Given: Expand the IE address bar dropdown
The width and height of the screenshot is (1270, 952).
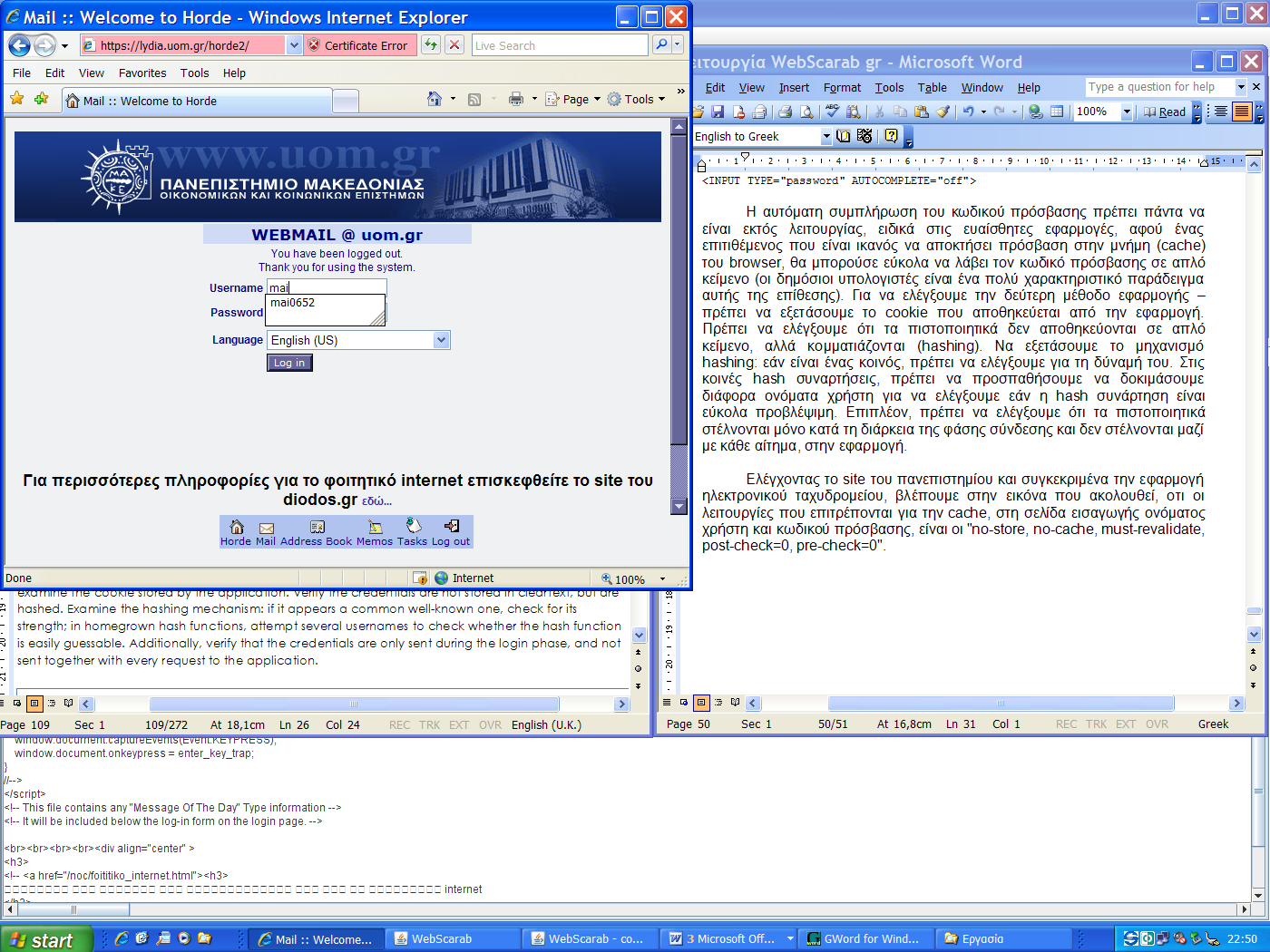Looking at the screenshot, I should pyautogui.click(x=294, y=44).
